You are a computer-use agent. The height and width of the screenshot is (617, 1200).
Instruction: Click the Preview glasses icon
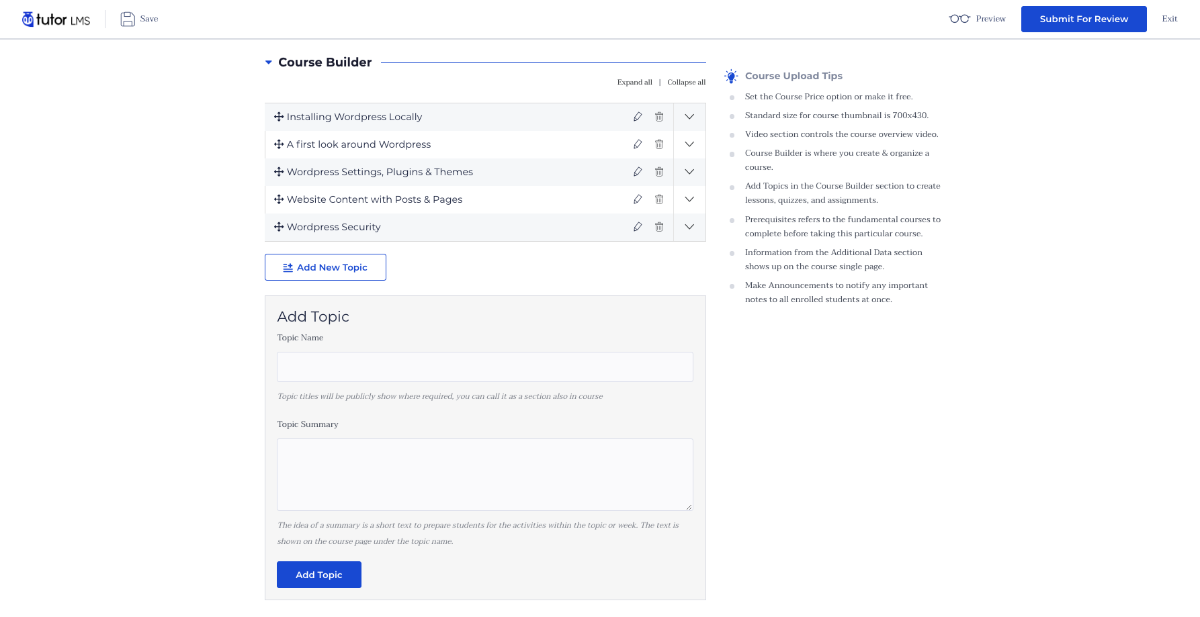[960, 19]
